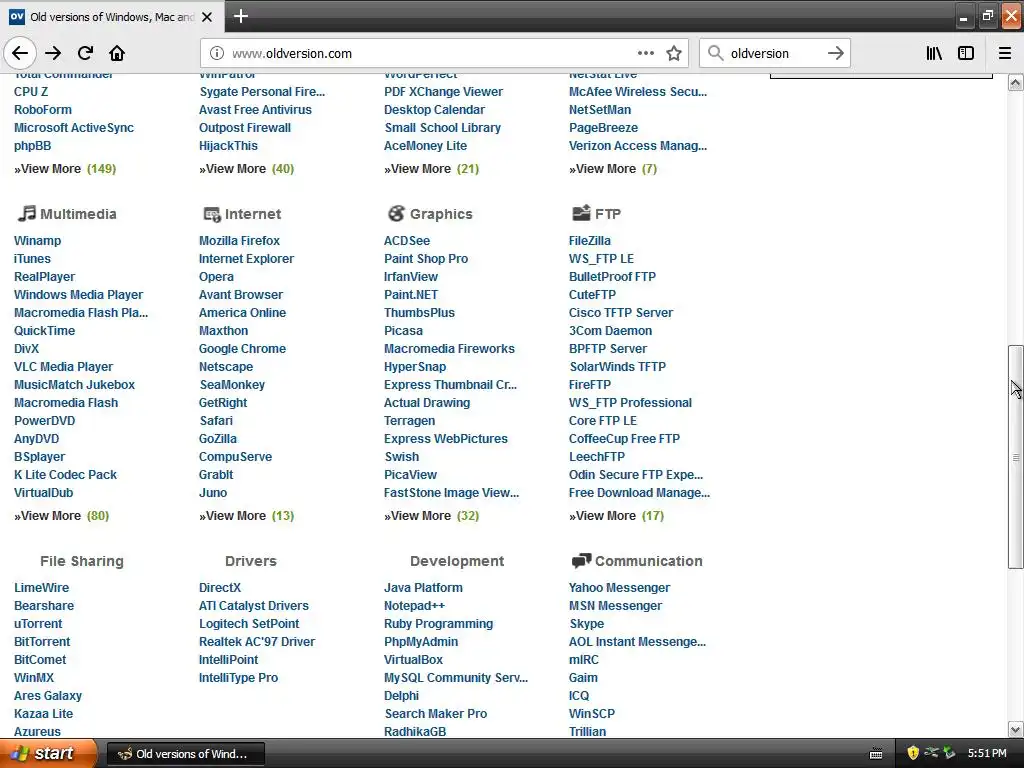Open the Avast Free Antivirus link
This screenshot has width=1024, height=768.
(255, 110)
